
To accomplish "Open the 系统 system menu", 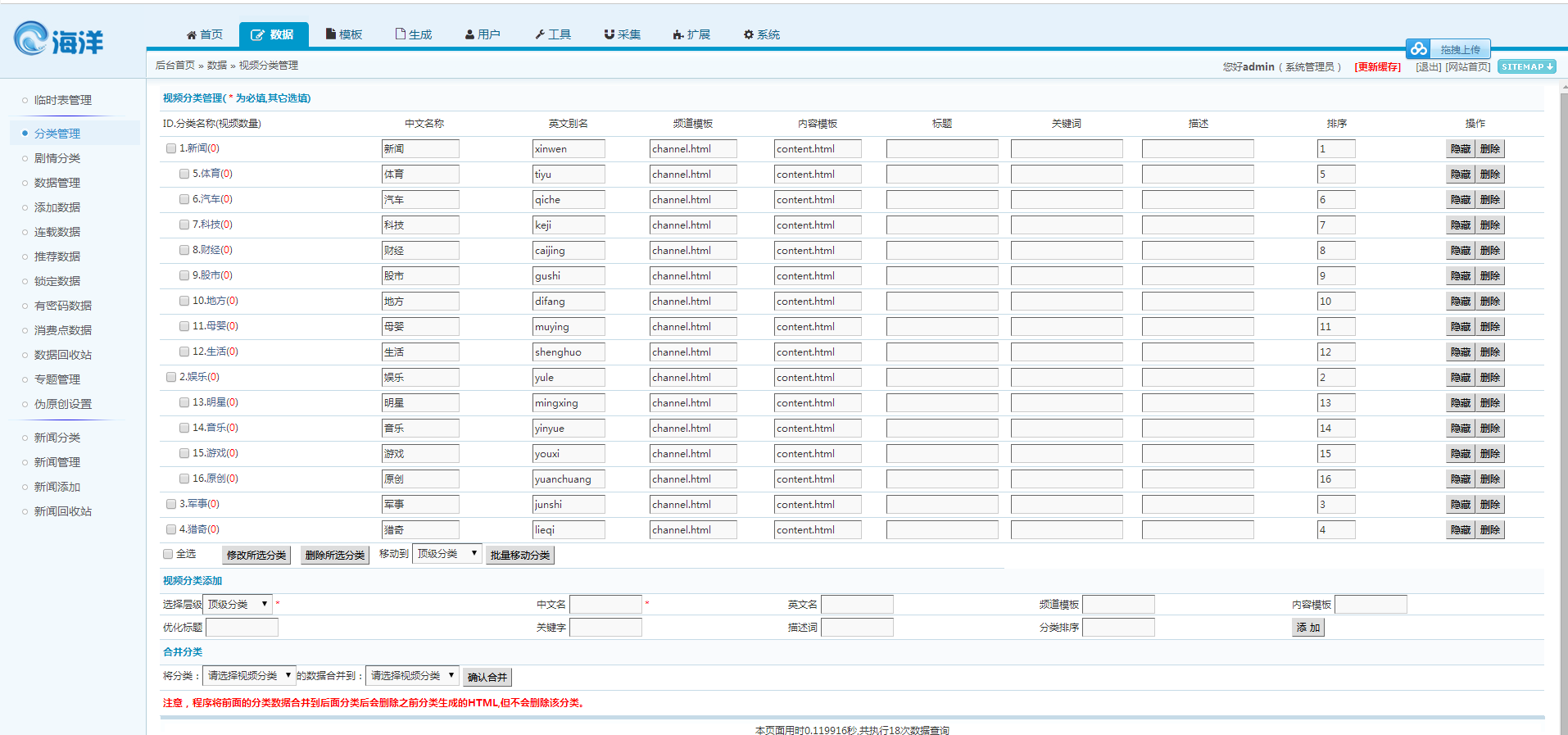I will tap(762, 34).
